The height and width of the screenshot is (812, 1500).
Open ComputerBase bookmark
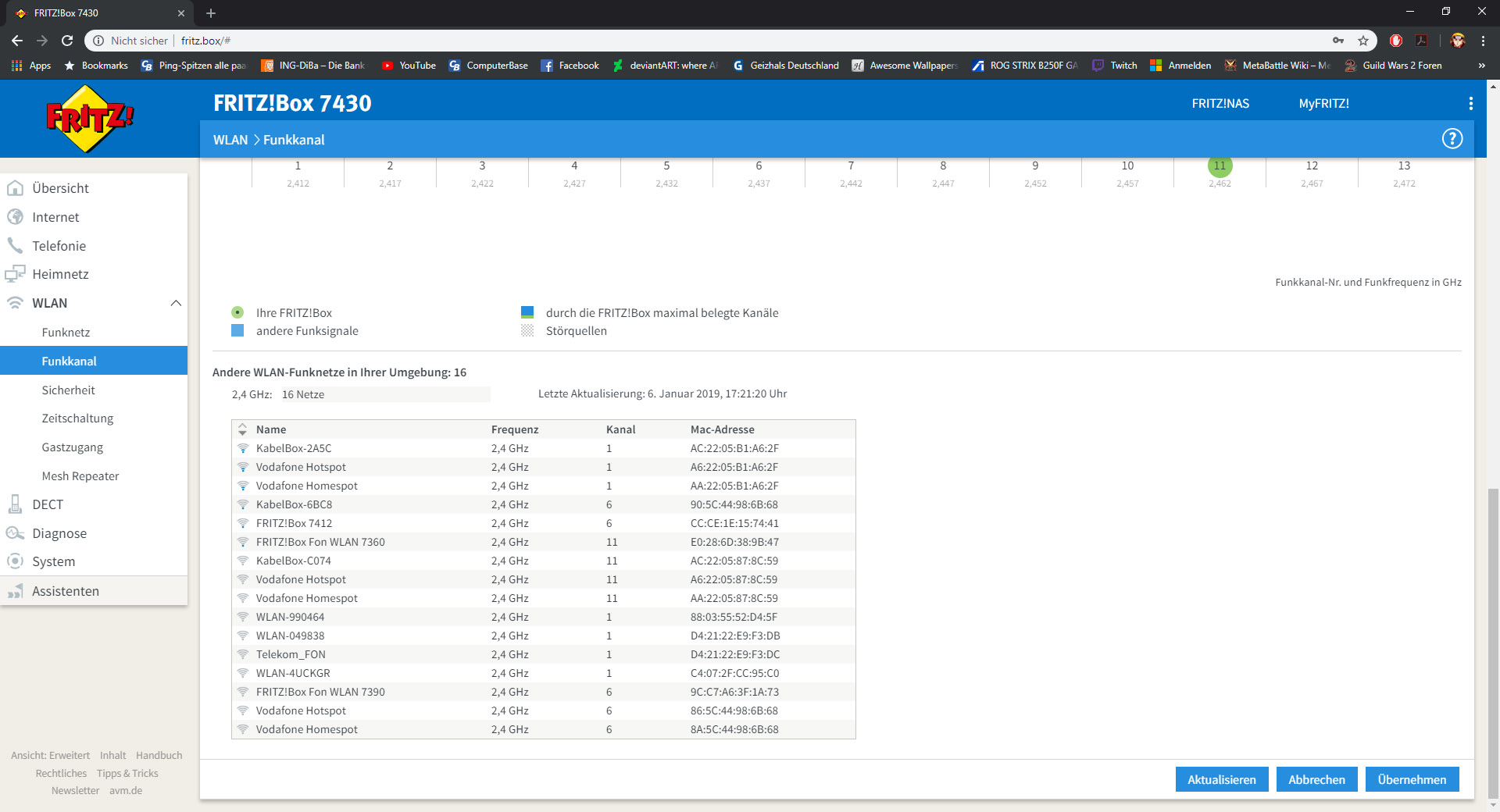click(489, 66)
